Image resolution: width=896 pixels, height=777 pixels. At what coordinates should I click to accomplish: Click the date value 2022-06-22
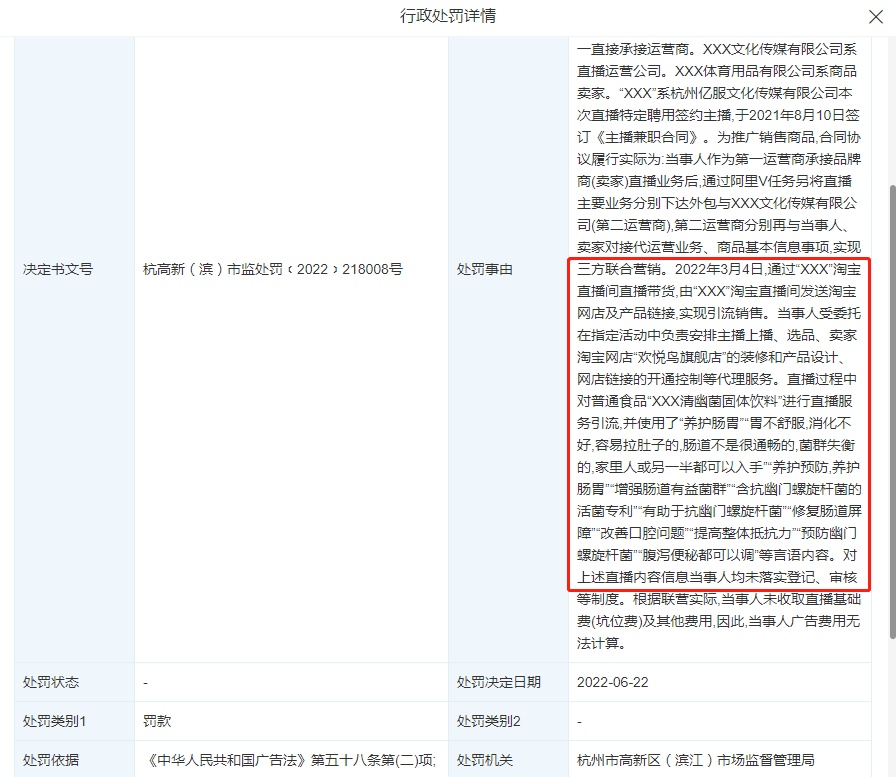point(613,682)
